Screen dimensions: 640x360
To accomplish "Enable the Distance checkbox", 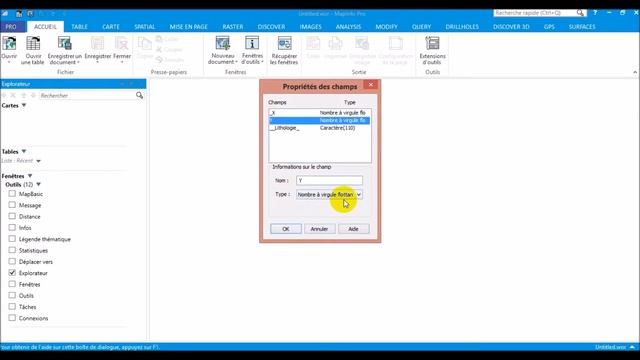I will click(12, 216).
